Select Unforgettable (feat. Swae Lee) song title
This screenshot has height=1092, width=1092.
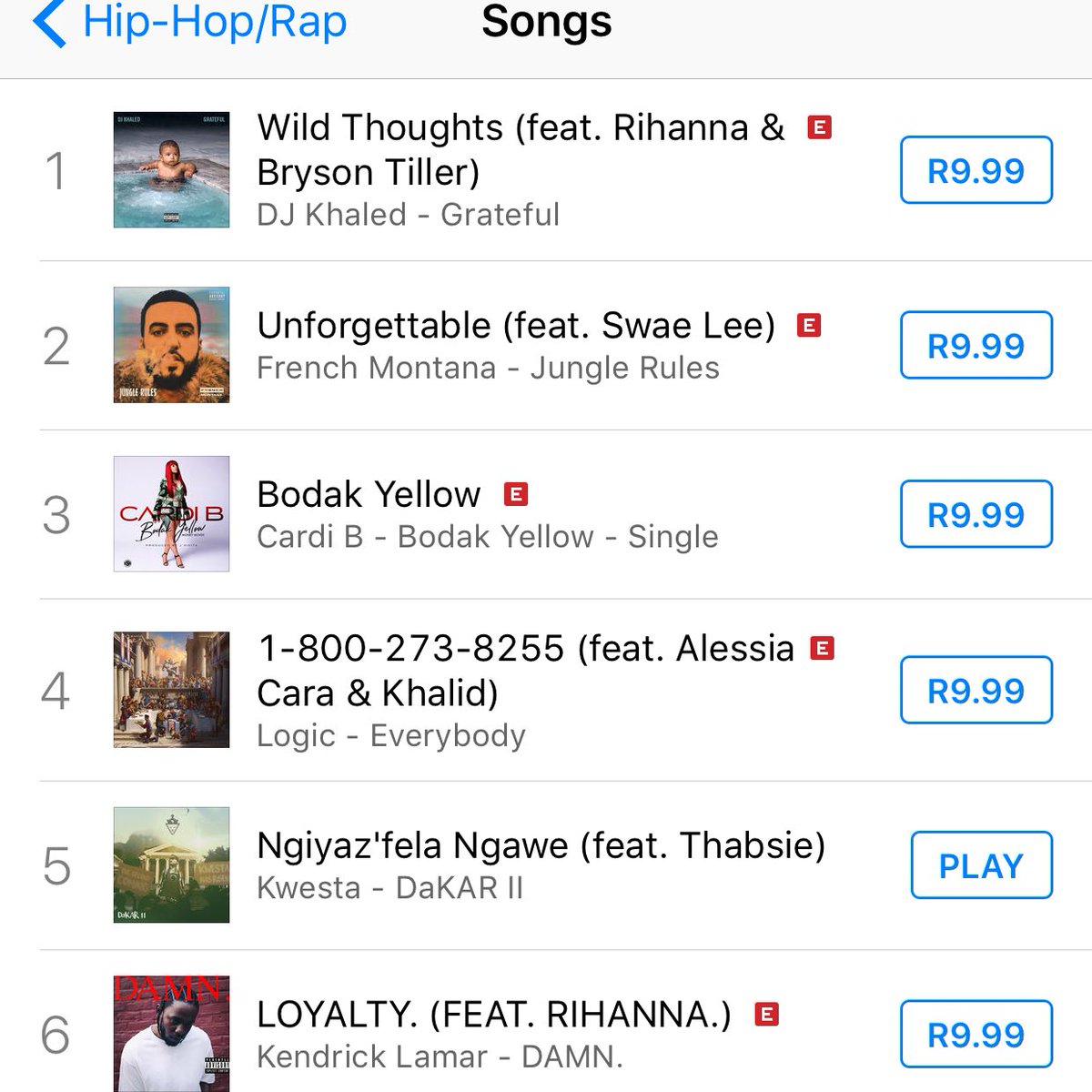[x=516, y=325]
